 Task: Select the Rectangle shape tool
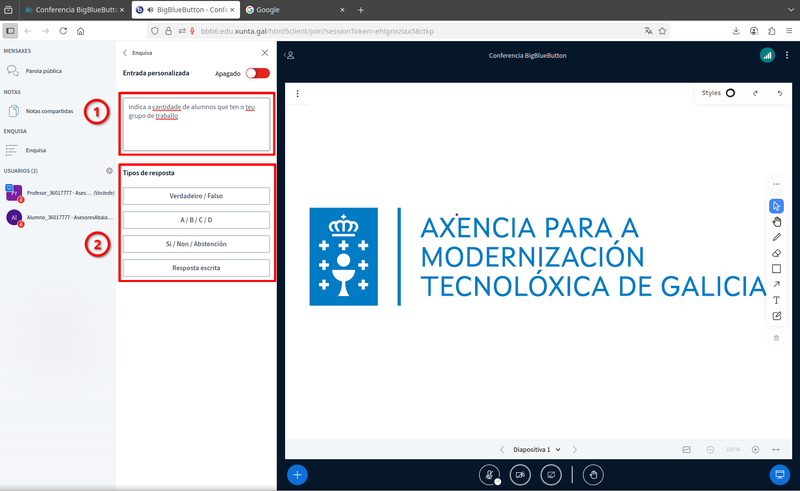[x=776, y=269]
